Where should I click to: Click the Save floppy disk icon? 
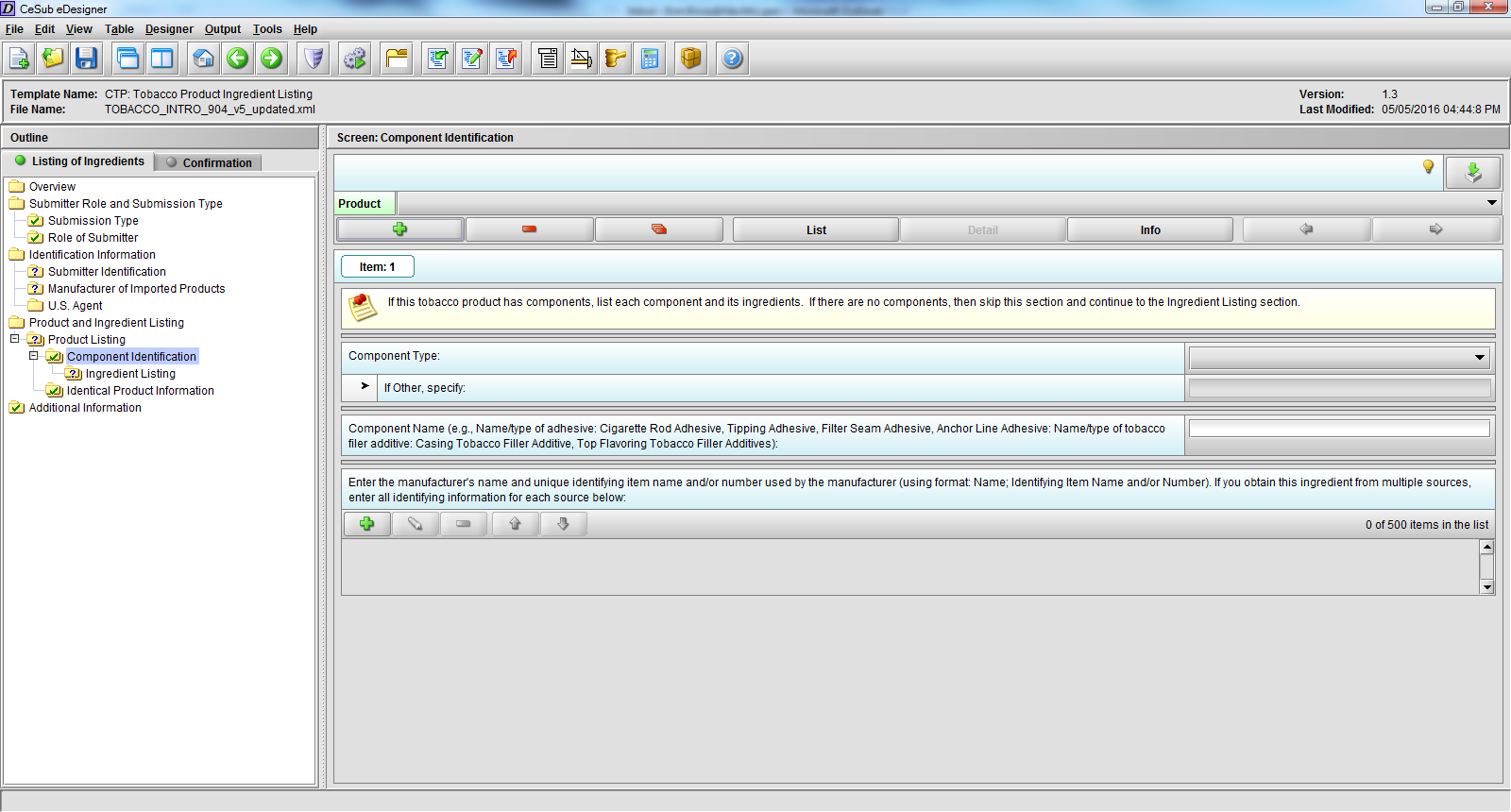[87, 59]
